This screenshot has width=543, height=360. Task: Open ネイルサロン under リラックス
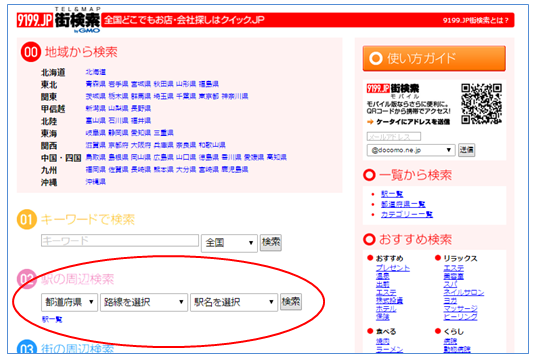click(464, 292)
